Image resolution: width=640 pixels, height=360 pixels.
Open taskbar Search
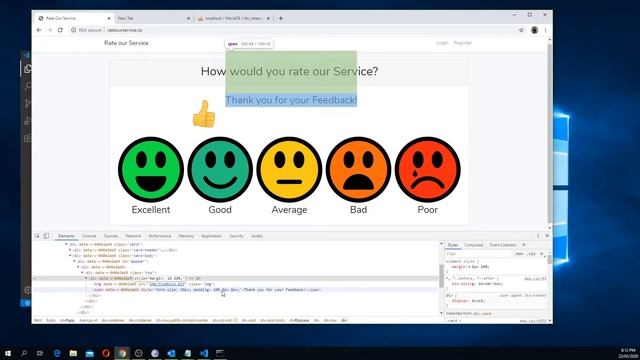(x=24, y=353)
